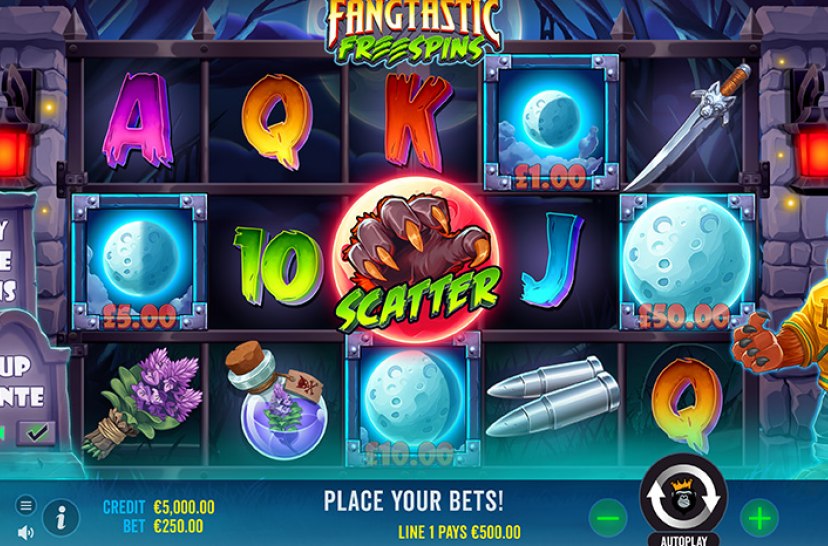
Task: Select the £50.00 moon symbol
Action: point(687,262)
